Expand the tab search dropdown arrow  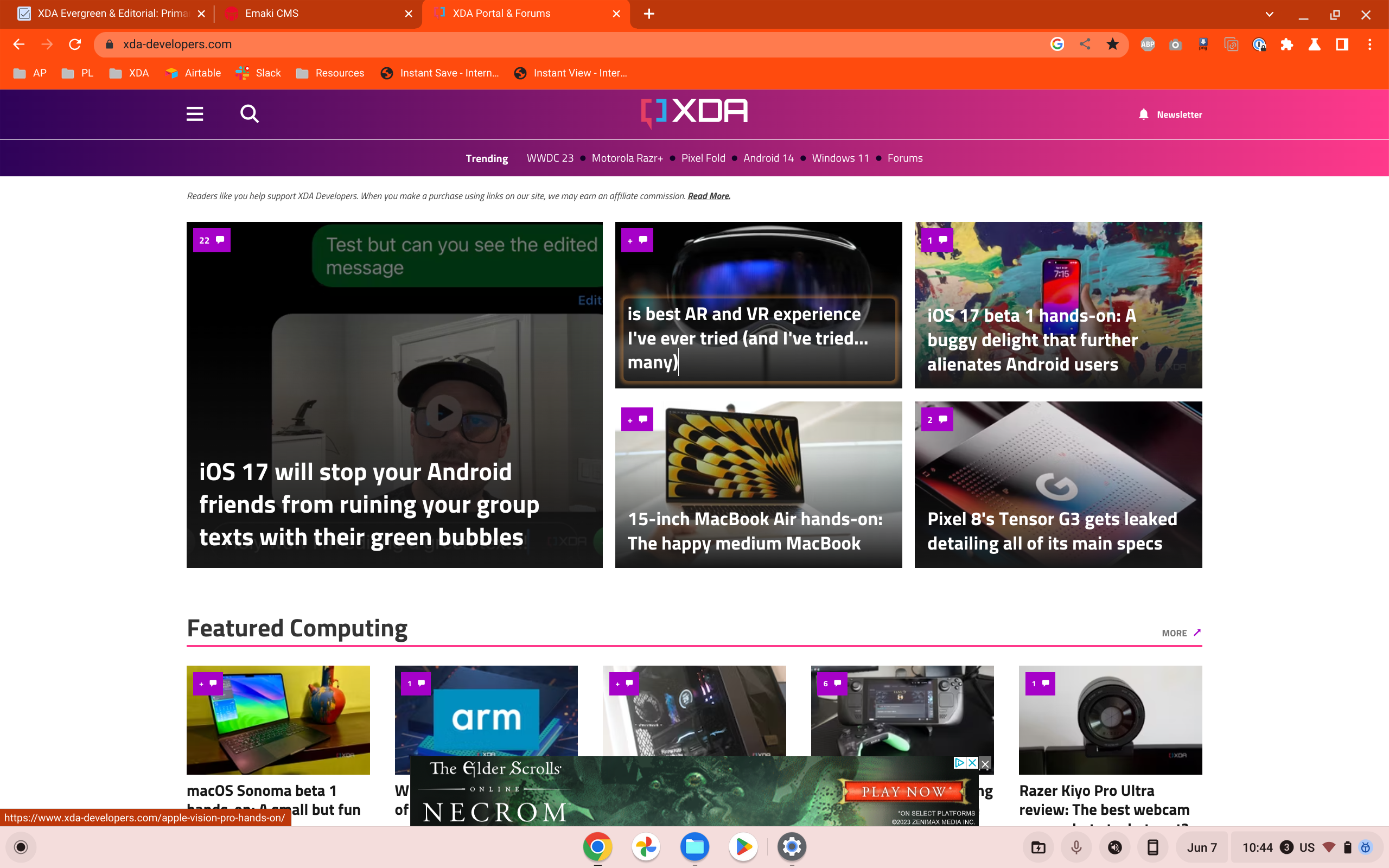pyautogui.click(x=1270, y=14)
